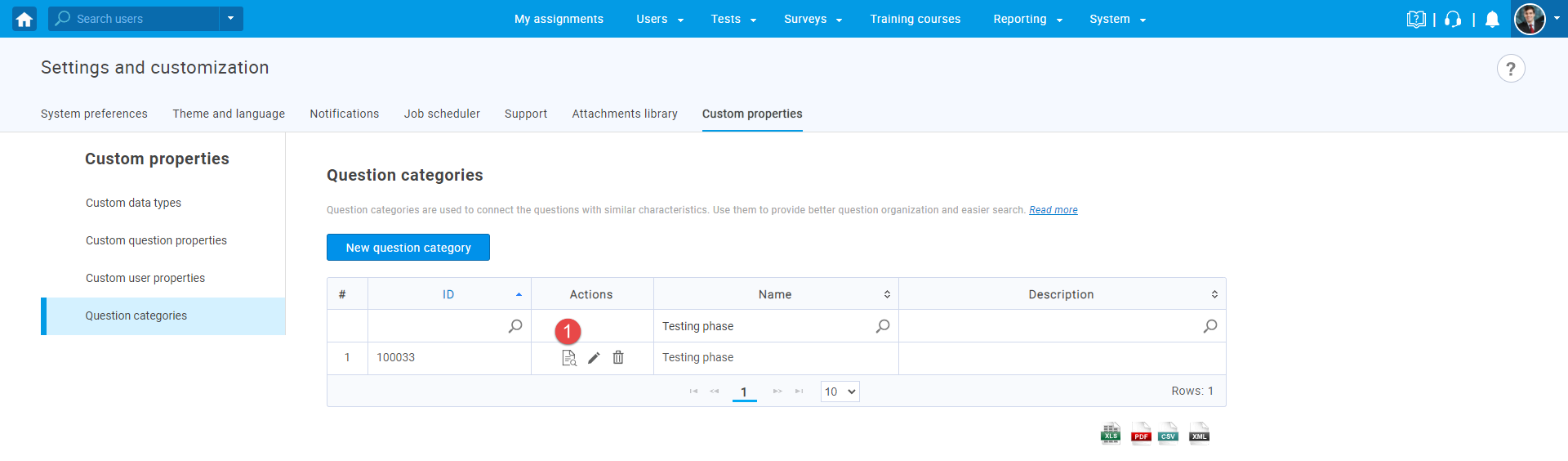
Task: Select Custom user properties in sidebar
Action: point(145,278)
